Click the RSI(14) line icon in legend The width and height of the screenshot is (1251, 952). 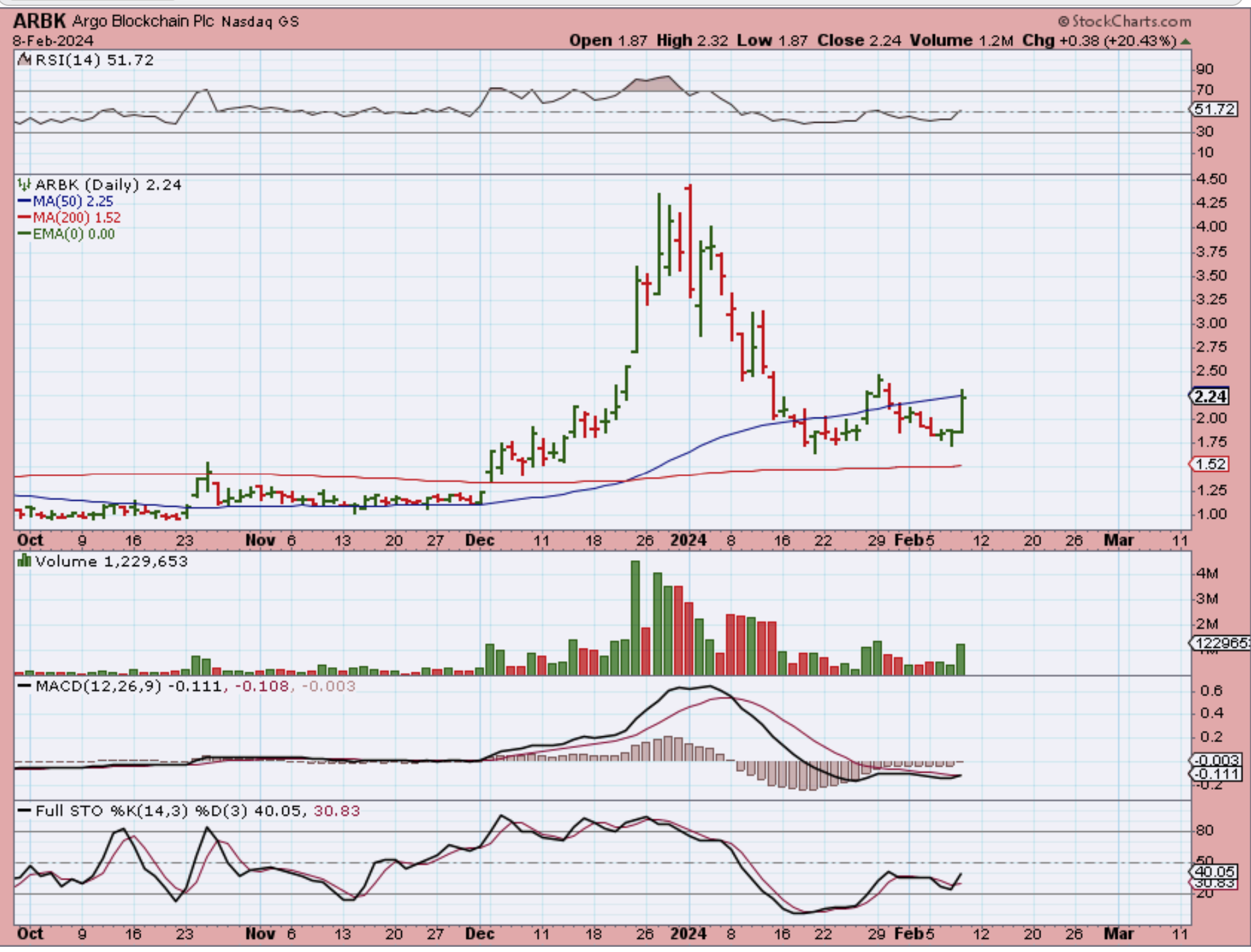24,59
